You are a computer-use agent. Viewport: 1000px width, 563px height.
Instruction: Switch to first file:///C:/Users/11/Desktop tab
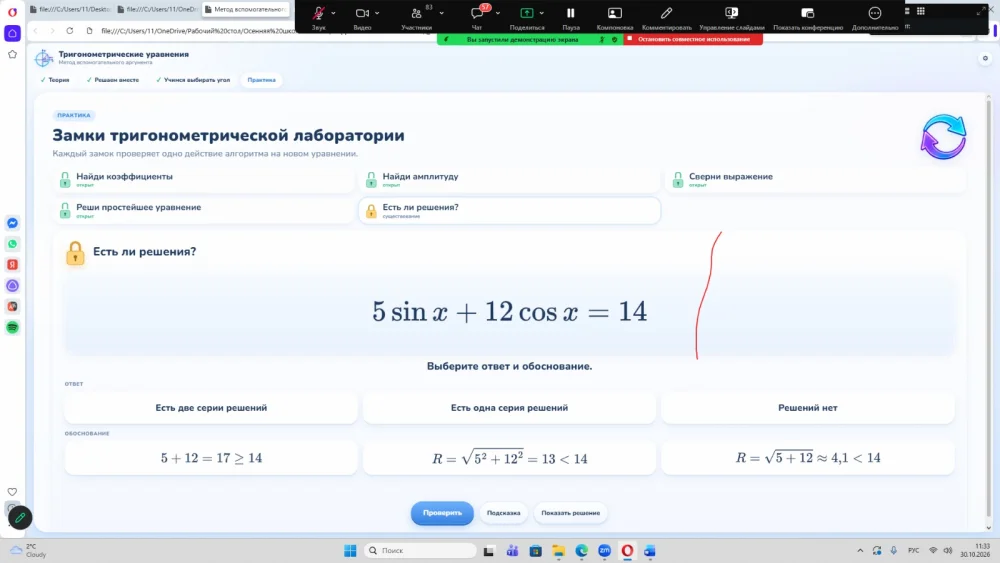(x=71, y=9)
